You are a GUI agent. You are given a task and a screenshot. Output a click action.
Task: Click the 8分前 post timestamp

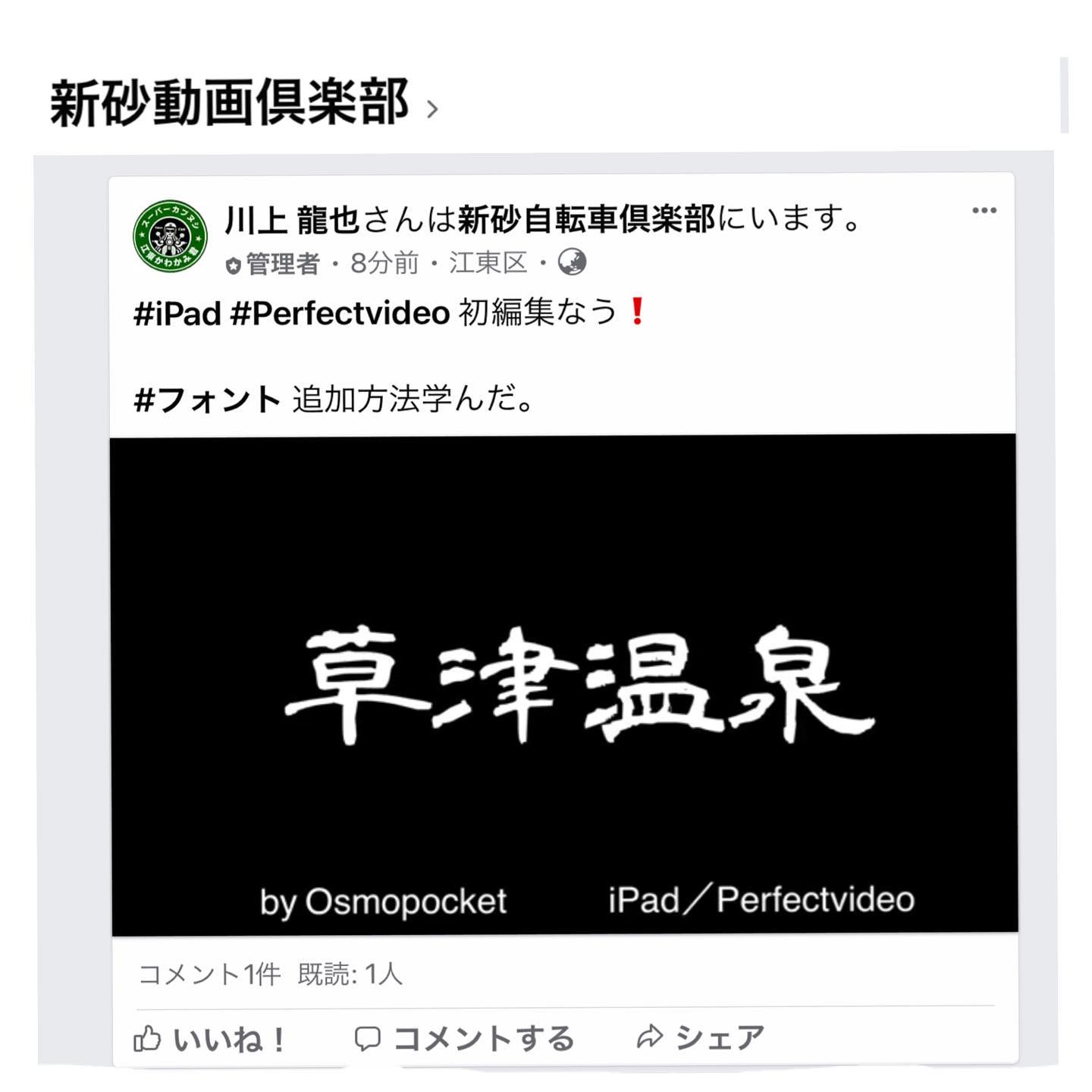click(x=384, y=263)
